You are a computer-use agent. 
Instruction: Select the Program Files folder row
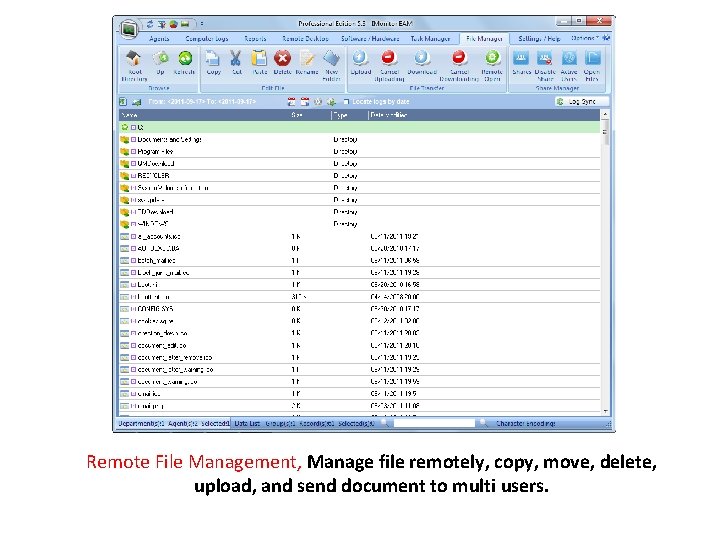click(360, 151)
